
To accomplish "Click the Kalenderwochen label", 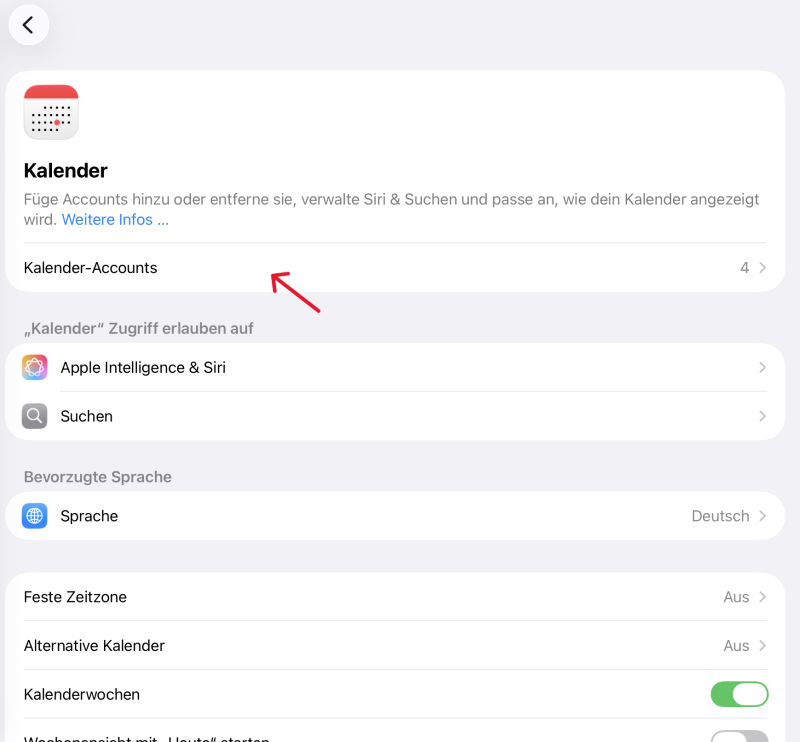I will [82, 694].
